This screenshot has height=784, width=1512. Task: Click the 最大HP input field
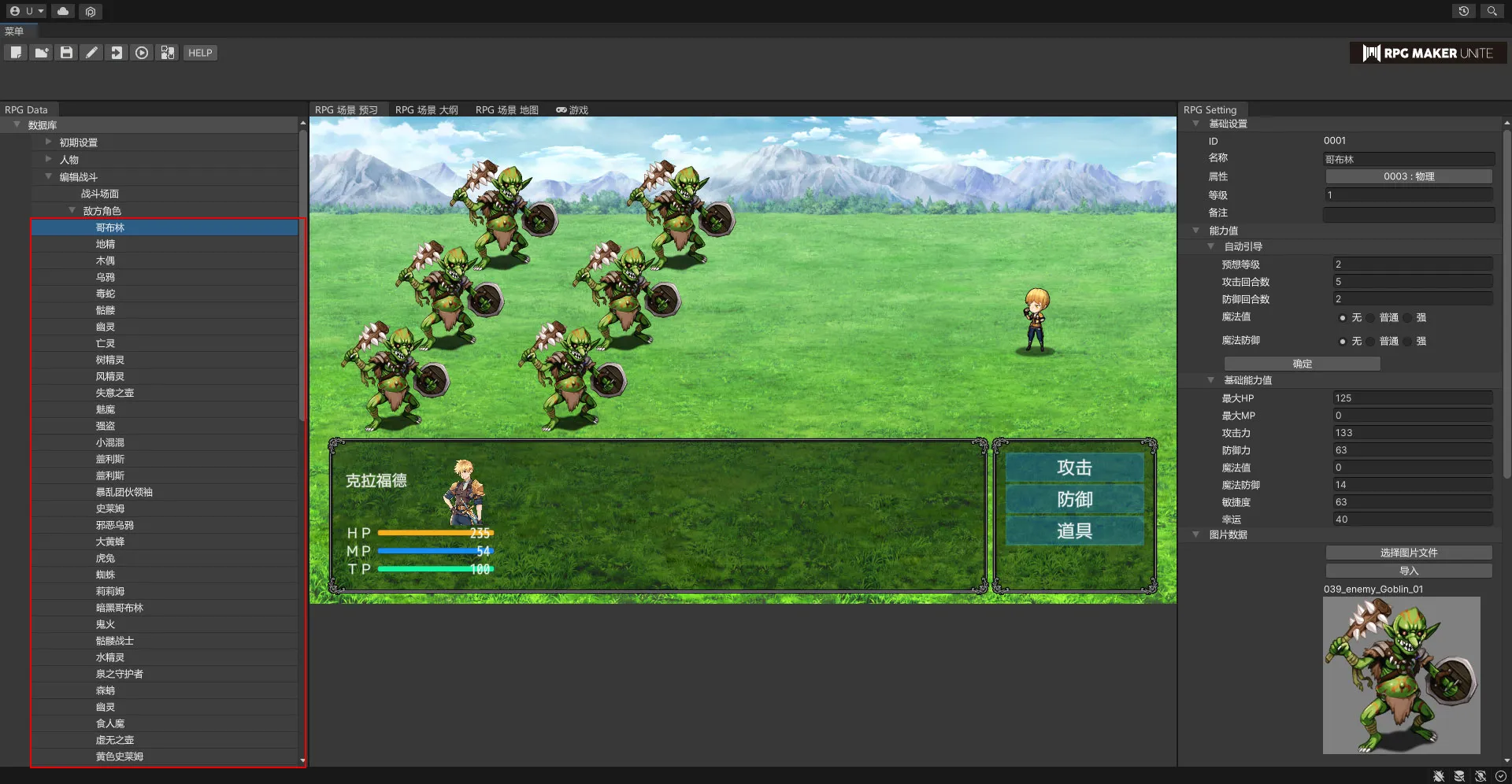(1412, 398)
